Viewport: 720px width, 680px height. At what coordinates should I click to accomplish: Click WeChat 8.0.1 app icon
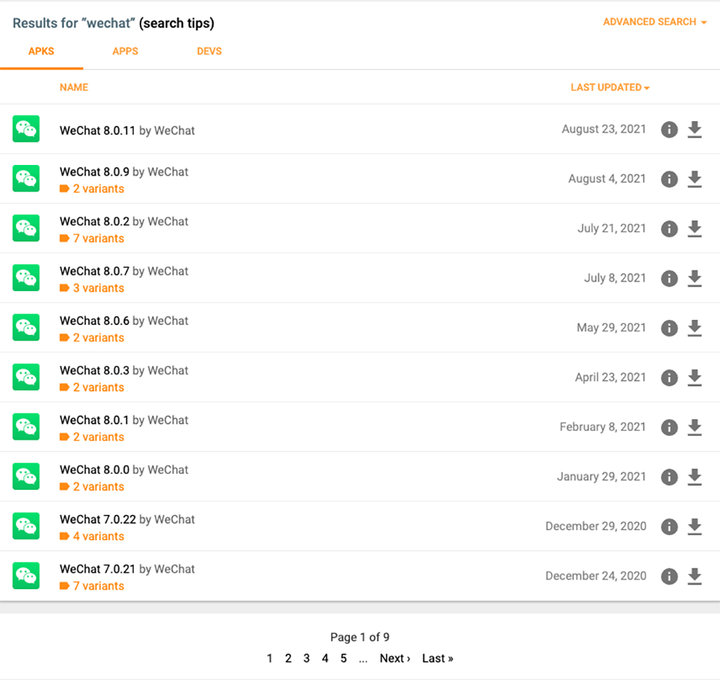pos(26,427)
